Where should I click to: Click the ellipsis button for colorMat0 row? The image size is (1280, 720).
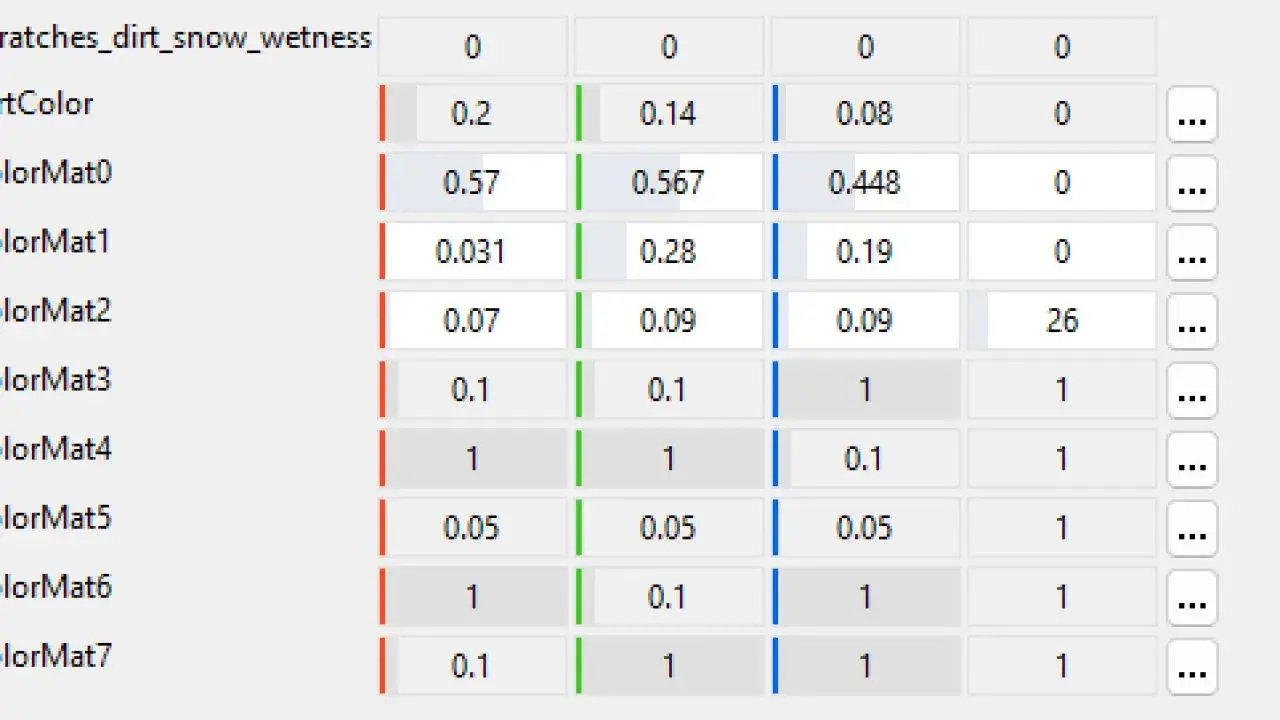point(1191,183)
